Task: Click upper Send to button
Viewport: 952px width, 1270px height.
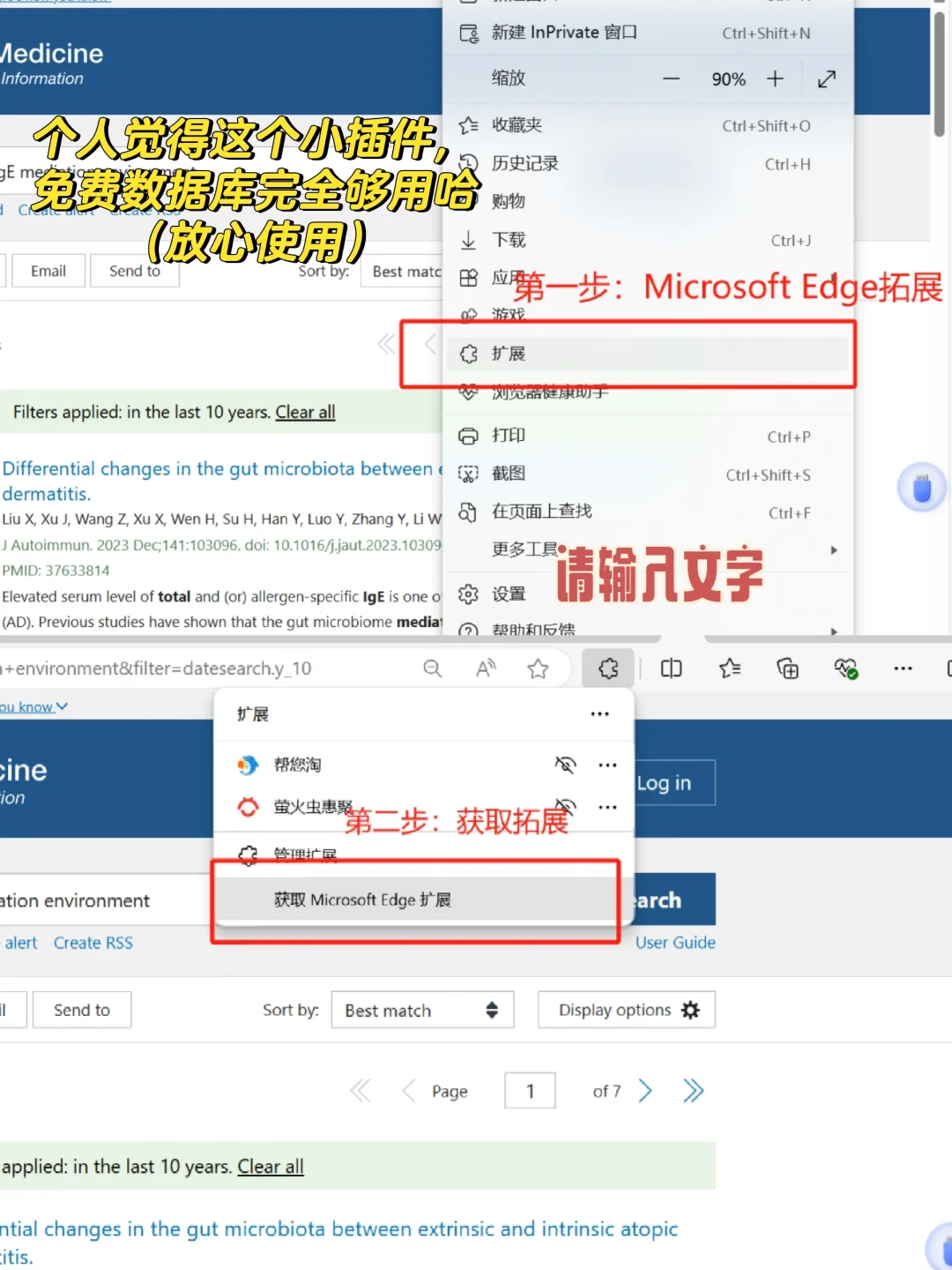Action: (x=135, y=271)
